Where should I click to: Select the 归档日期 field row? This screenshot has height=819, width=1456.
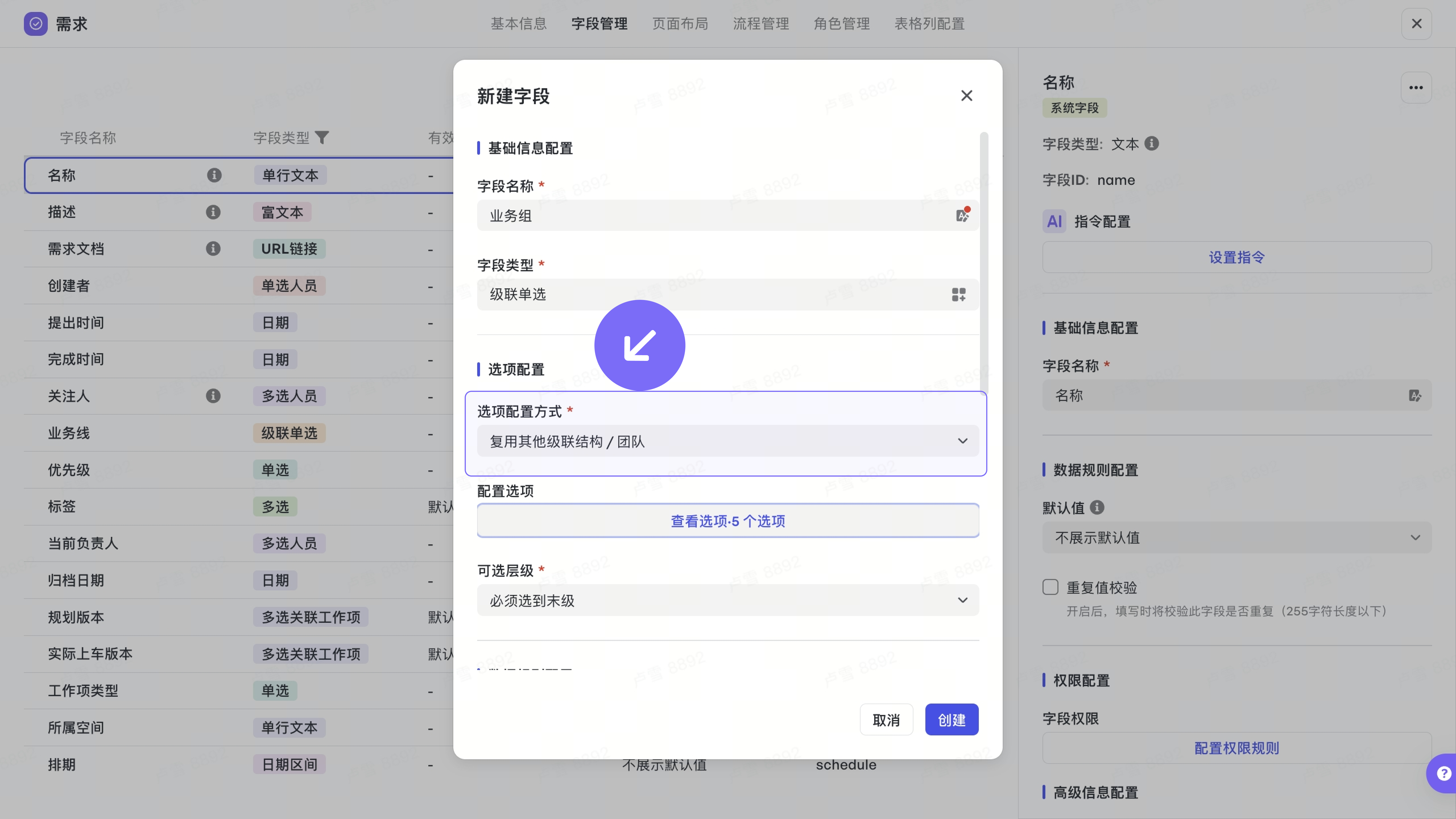click(239, 580)
